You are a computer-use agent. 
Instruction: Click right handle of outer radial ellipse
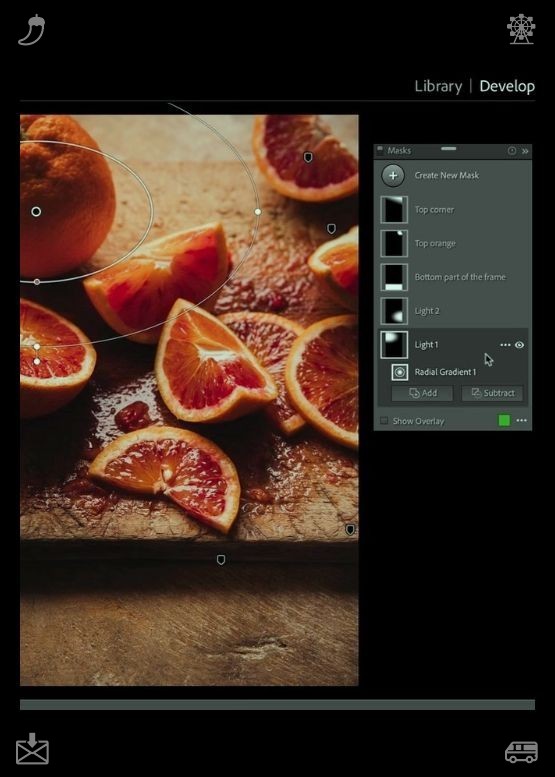(x=258, y=212)
